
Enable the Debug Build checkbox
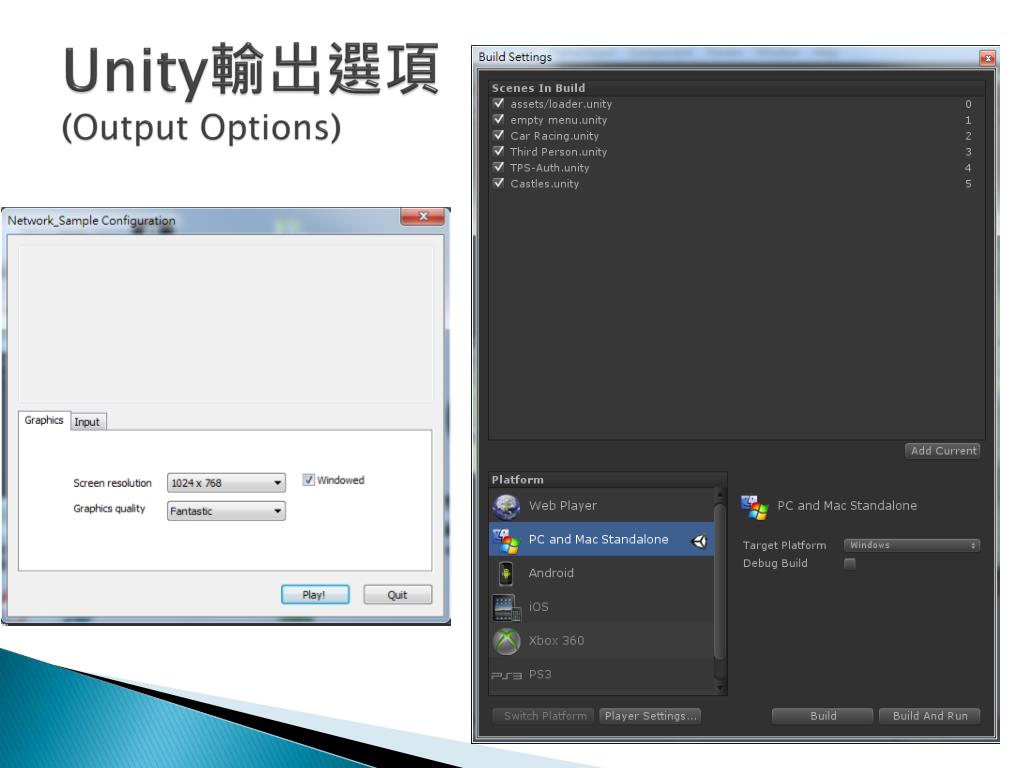click(850, 563)
